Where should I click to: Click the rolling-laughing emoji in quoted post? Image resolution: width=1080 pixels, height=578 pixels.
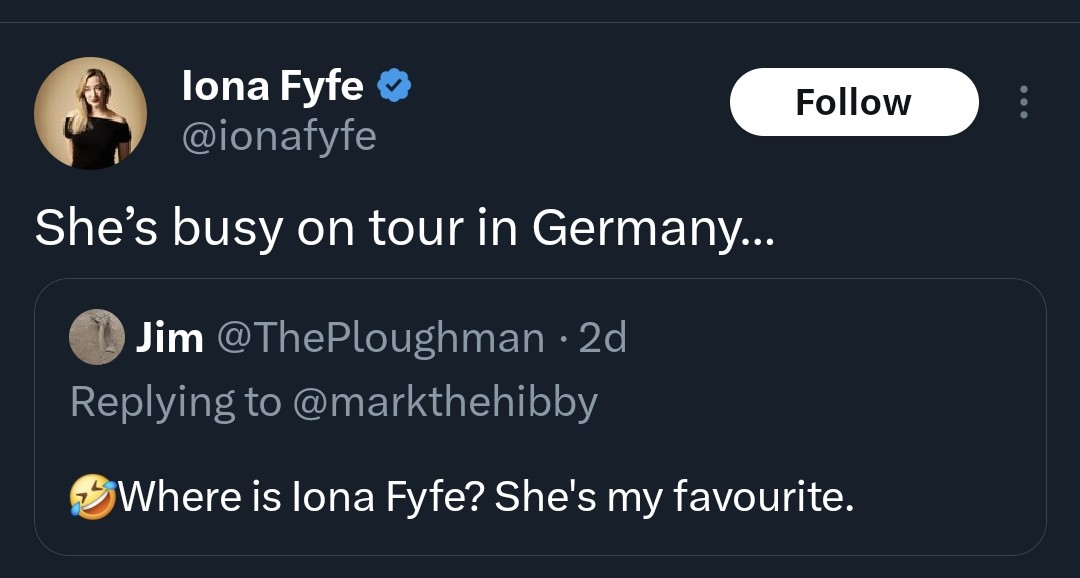(93, 496)
